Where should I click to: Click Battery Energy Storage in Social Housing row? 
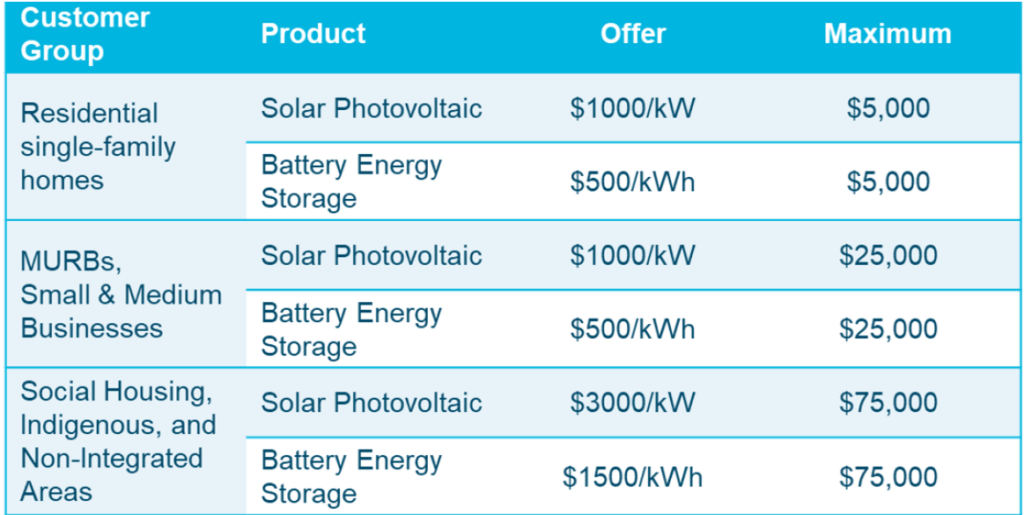tap(351, 476)
